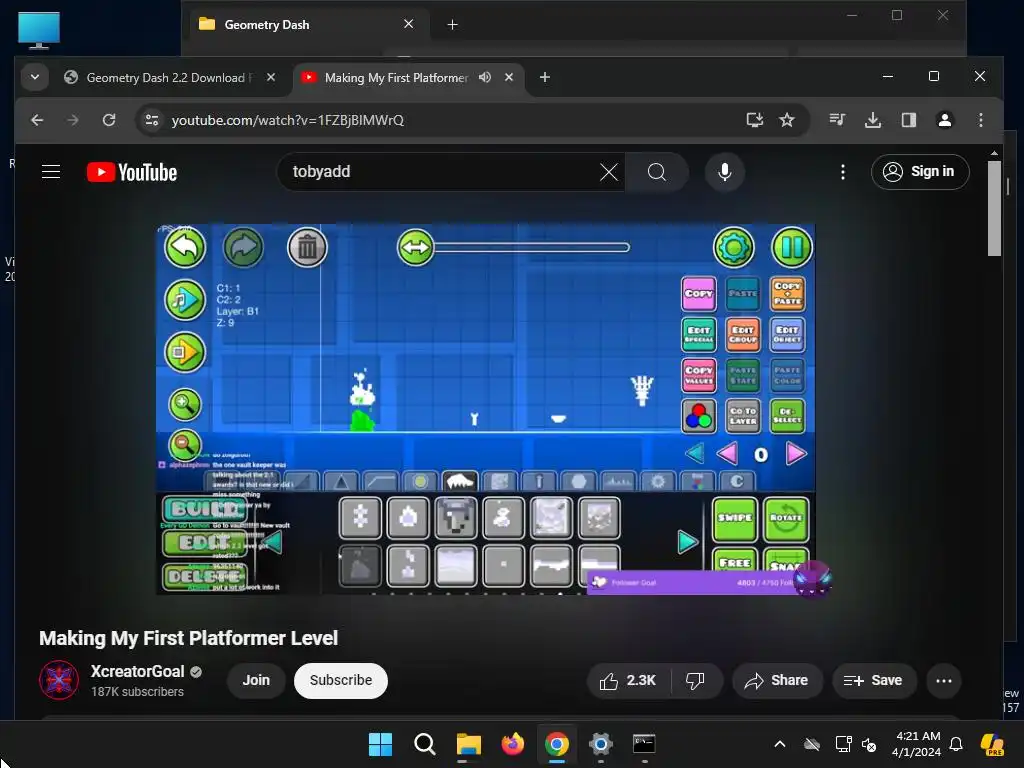Click the Deselect green button

pos(787,416)
